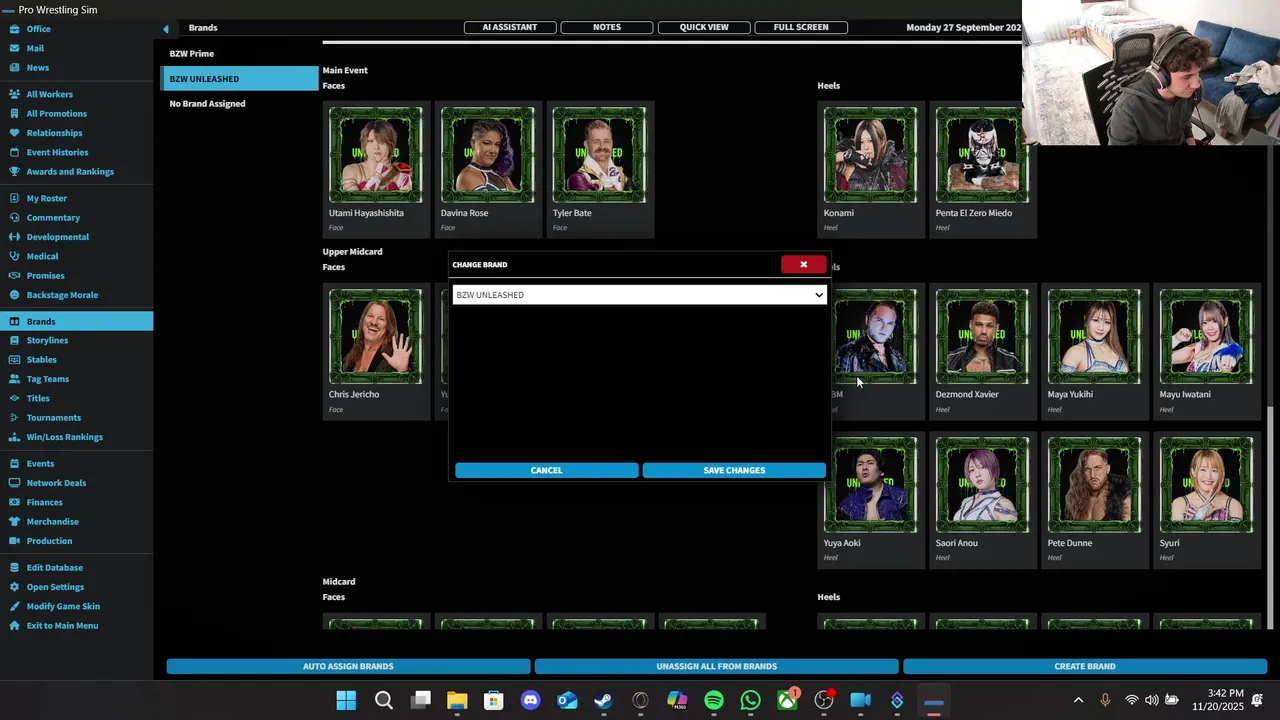The height and width of the screenshot is (720, 1280).
Task: Go to My Roster
Action: coord(46,198)
